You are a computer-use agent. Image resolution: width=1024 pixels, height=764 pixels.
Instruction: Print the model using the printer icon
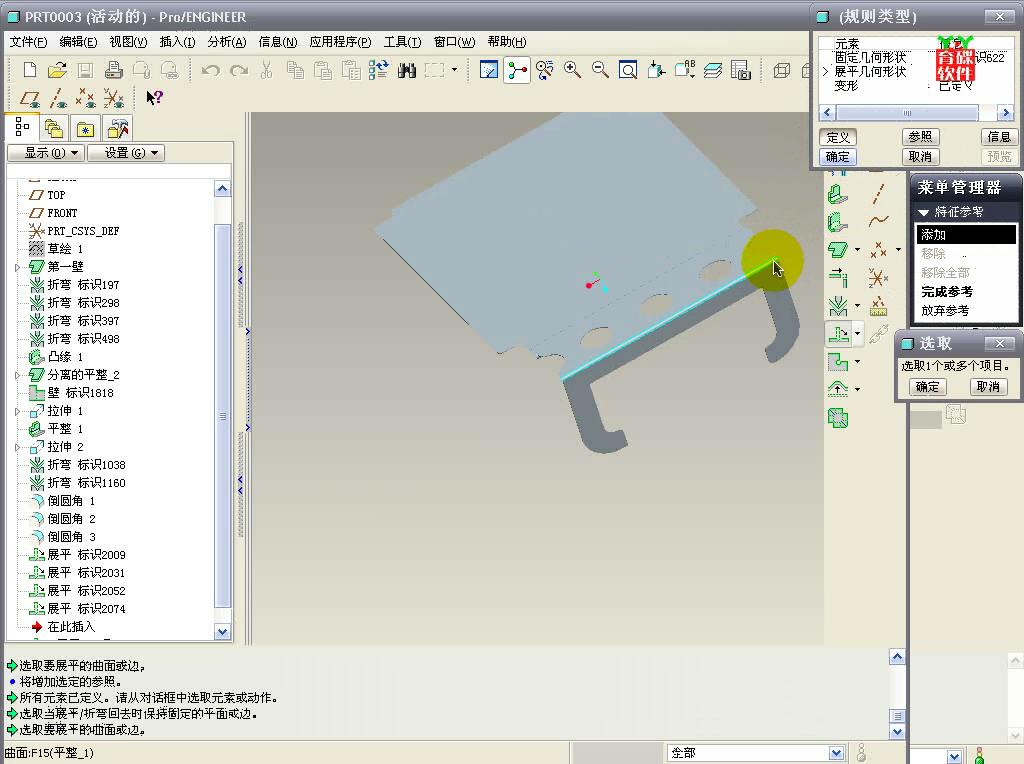click(114, 70)
